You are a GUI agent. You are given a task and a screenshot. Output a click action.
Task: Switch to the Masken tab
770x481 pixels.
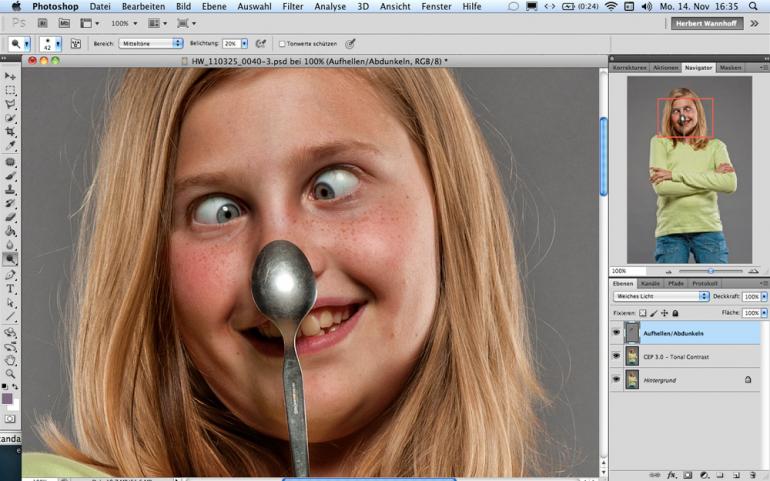coord(730,68)
